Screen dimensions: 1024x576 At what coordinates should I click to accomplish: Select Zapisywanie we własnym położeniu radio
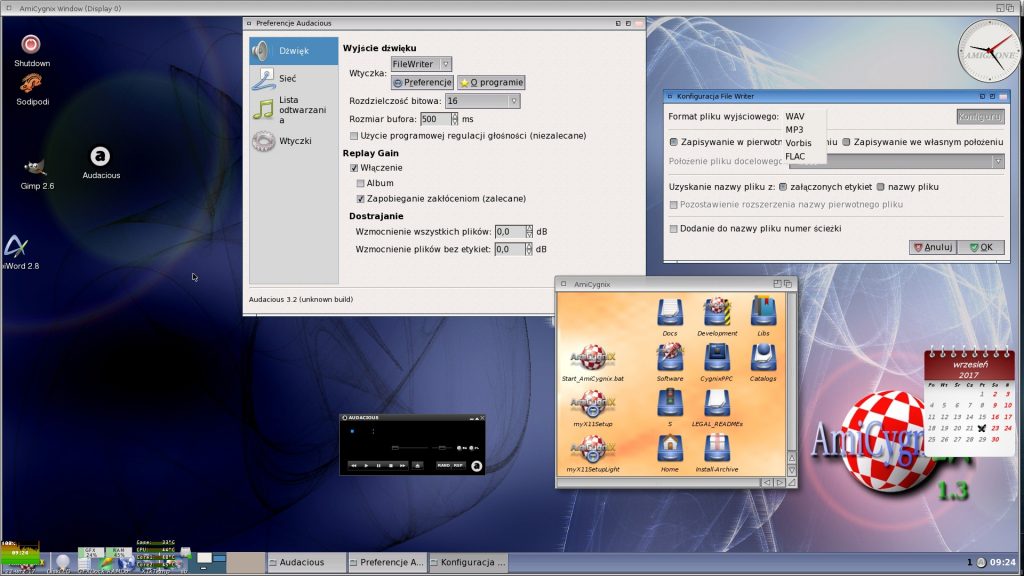[x=846, y=142]
